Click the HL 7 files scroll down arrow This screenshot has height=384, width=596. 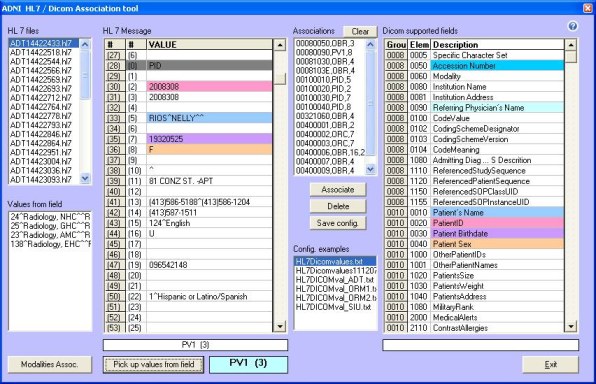tap(85, 178)
